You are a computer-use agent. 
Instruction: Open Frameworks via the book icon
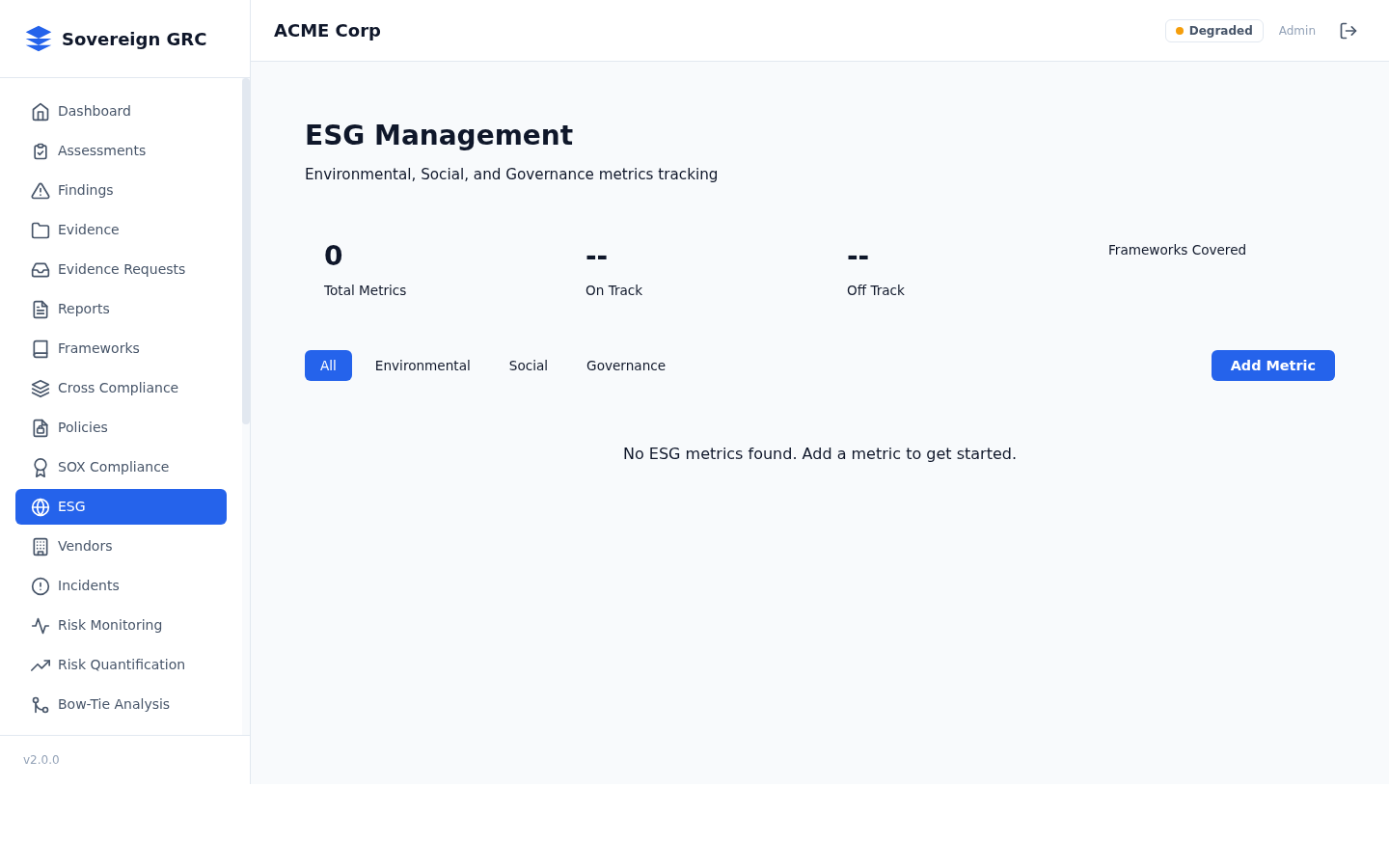[x=41, y=348]
